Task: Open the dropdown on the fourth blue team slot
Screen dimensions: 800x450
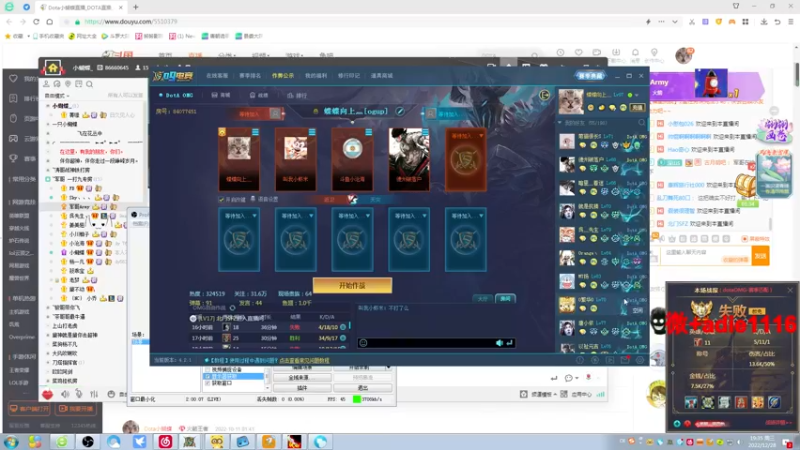Action: pyautogui.click(x=424, y=216)
